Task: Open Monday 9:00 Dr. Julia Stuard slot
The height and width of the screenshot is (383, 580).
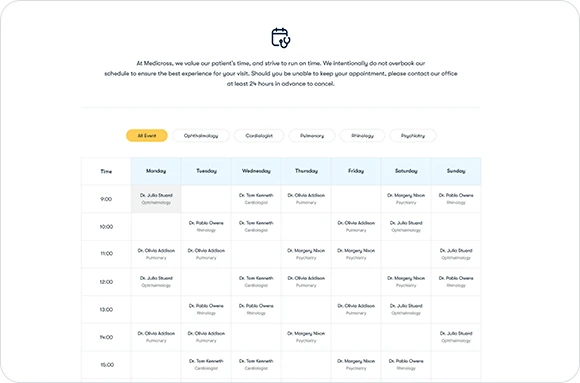Action: pos(156,199)
